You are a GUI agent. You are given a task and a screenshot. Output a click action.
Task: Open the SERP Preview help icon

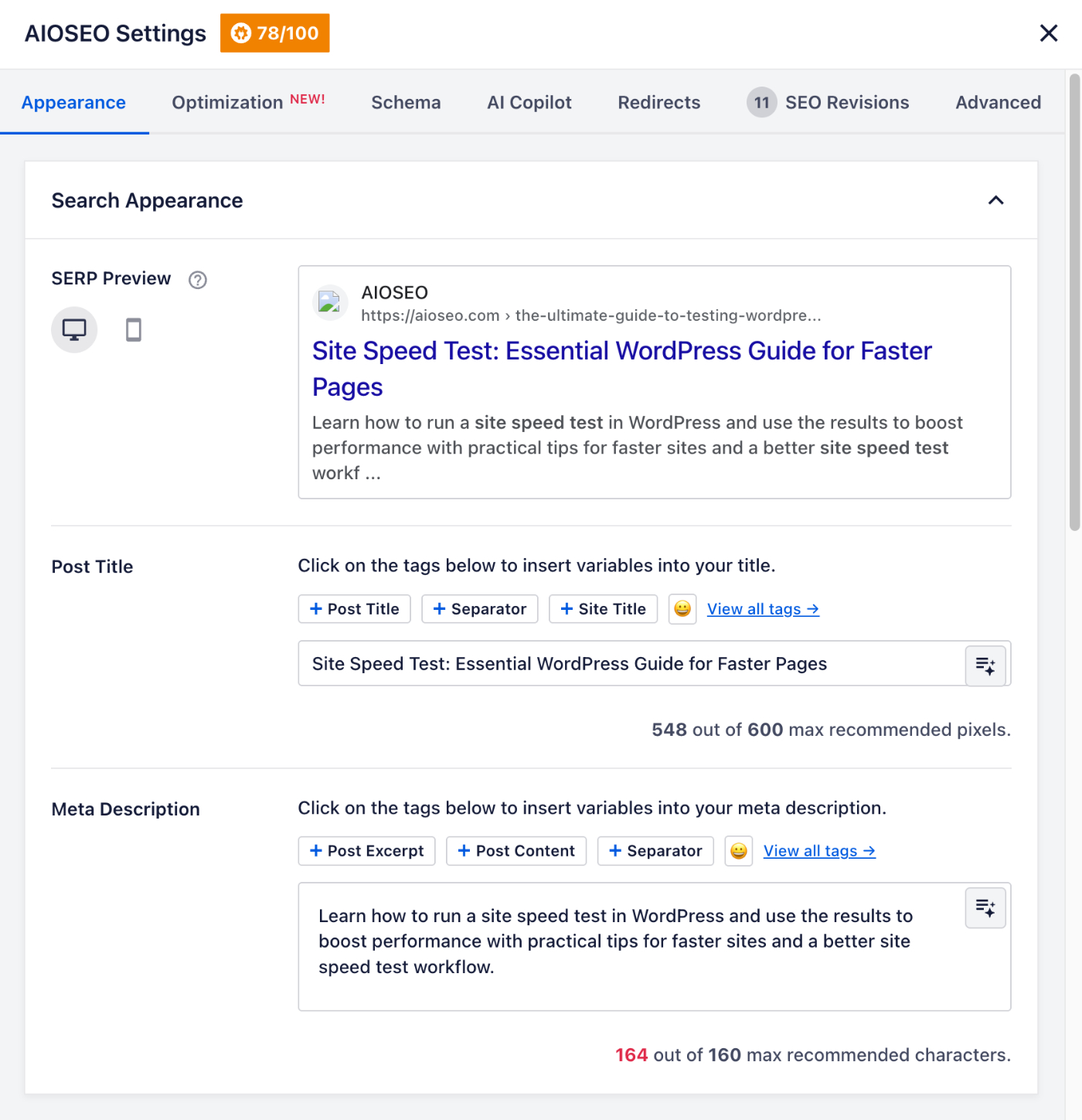coord(198,280)
